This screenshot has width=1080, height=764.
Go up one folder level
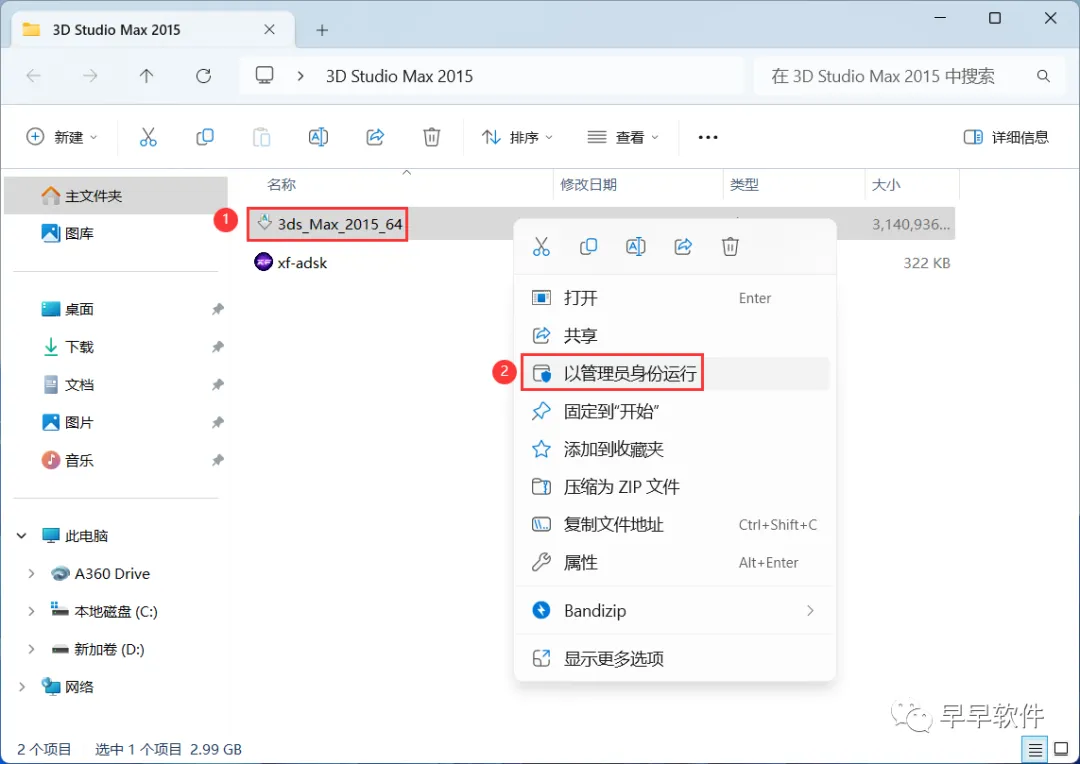tap(146, 76)
